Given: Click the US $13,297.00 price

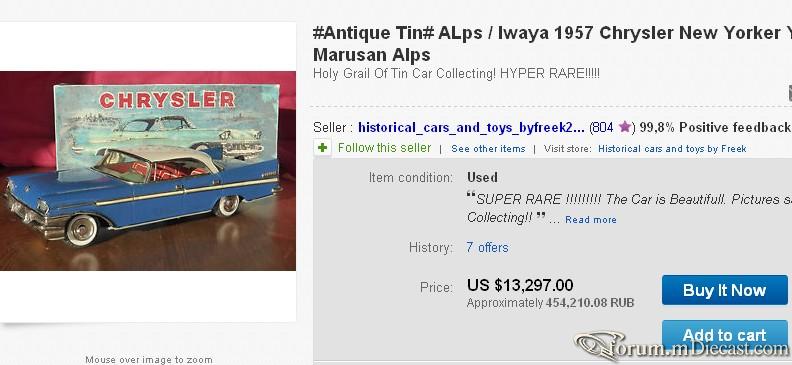Looking at the screenshot, I should click(520, 285).
